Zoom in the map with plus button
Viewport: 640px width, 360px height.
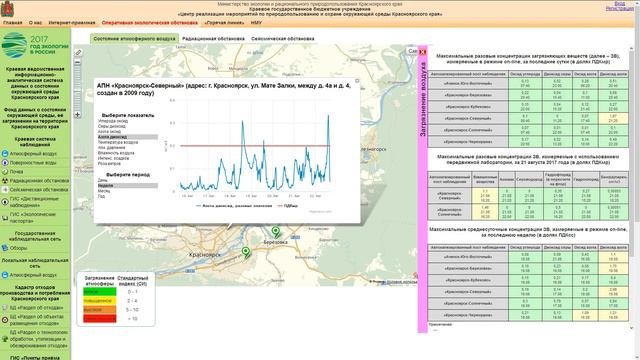point(78,115)
